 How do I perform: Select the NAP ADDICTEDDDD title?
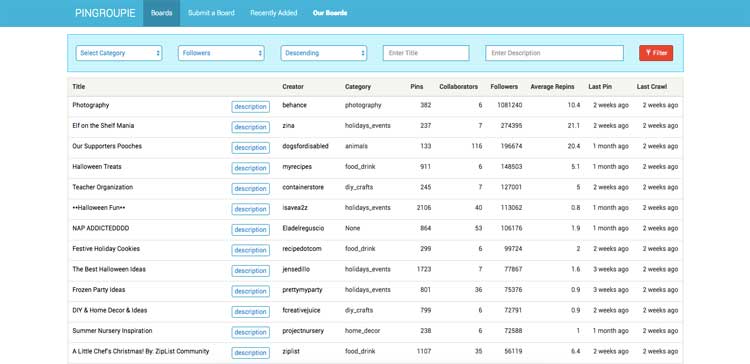[100, 229]
